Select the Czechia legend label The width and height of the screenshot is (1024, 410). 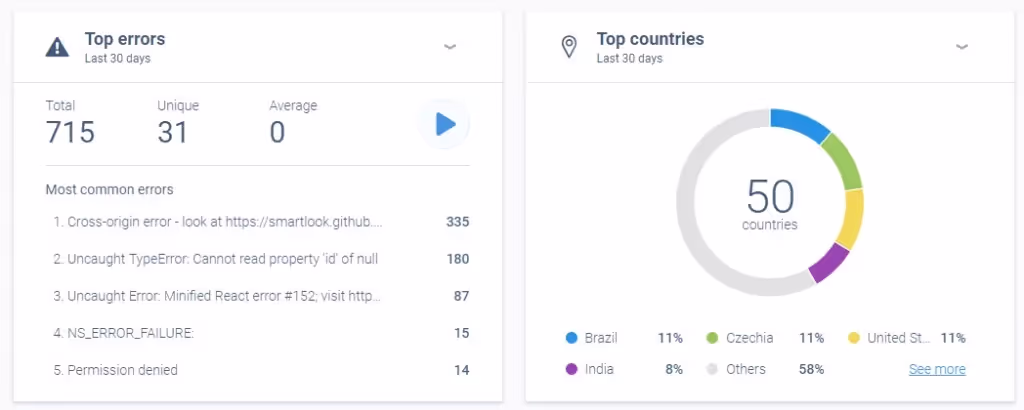[x=750, y=338]
